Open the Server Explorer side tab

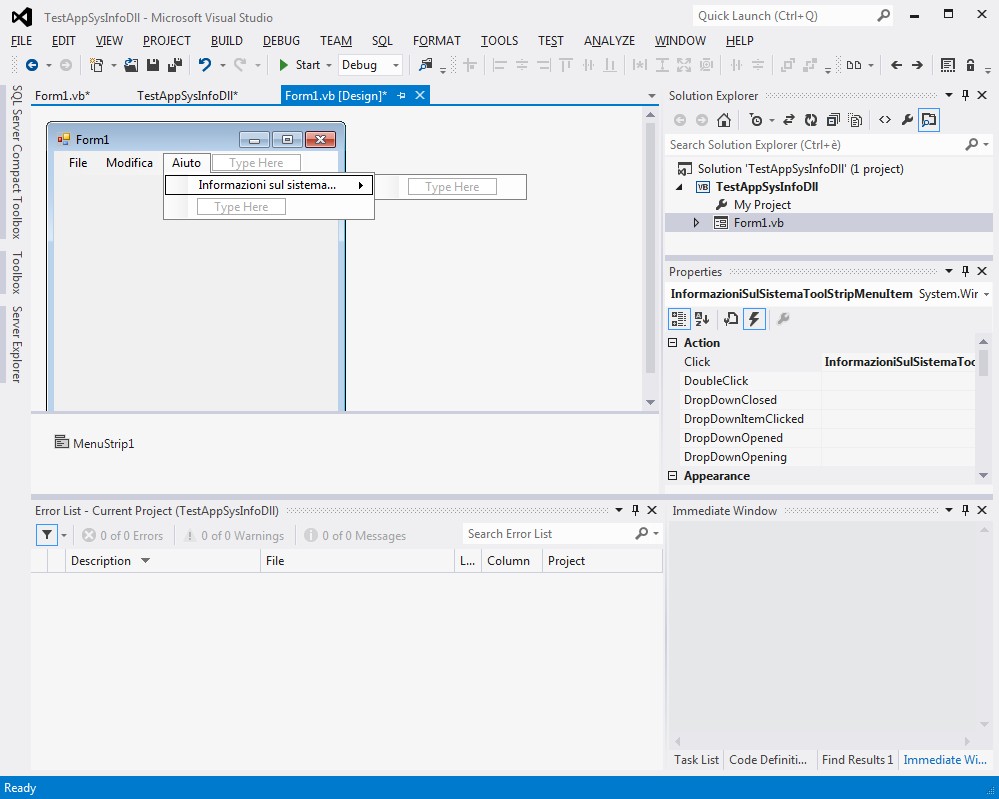point(17,345)
